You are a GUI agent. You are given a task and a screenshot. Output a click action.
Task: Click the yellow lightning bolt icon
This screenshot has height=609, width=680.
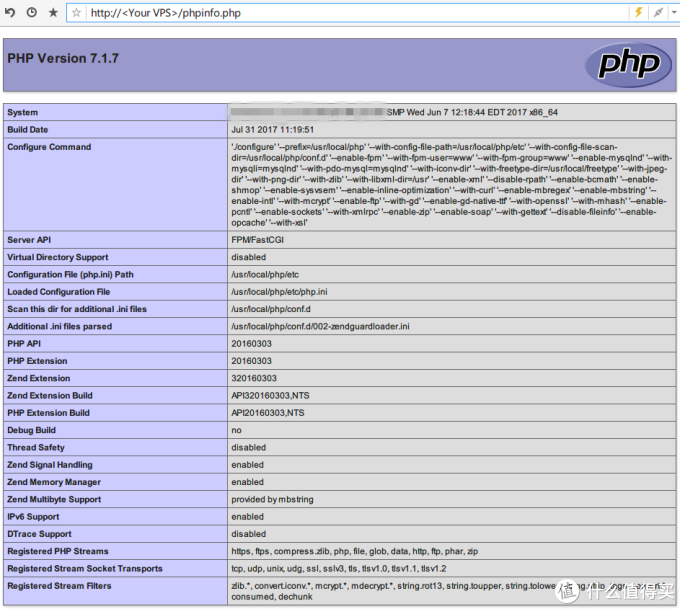638,13
